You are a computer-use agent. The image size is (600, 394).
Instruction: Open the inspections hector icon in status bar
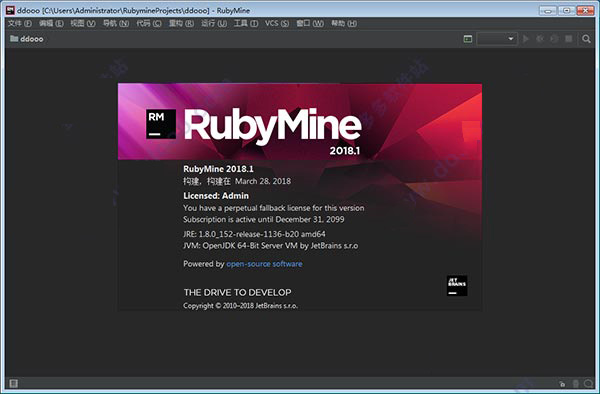(589, 383)
